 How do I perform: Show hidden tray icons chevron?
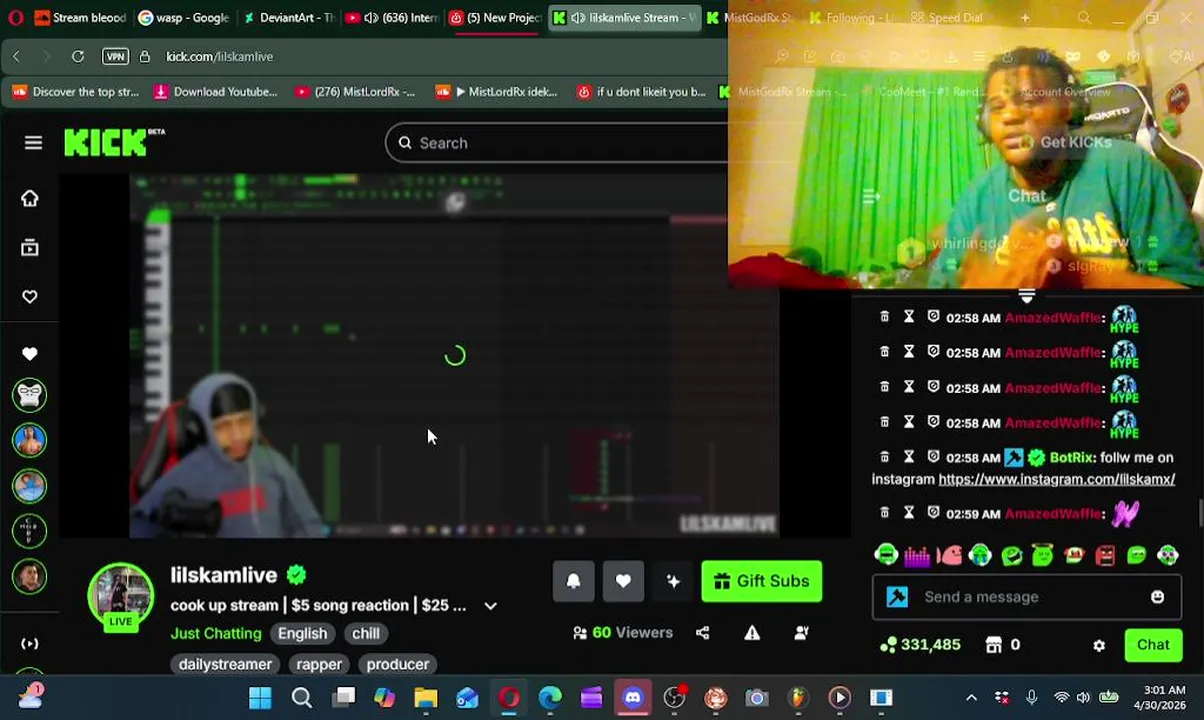971,697
